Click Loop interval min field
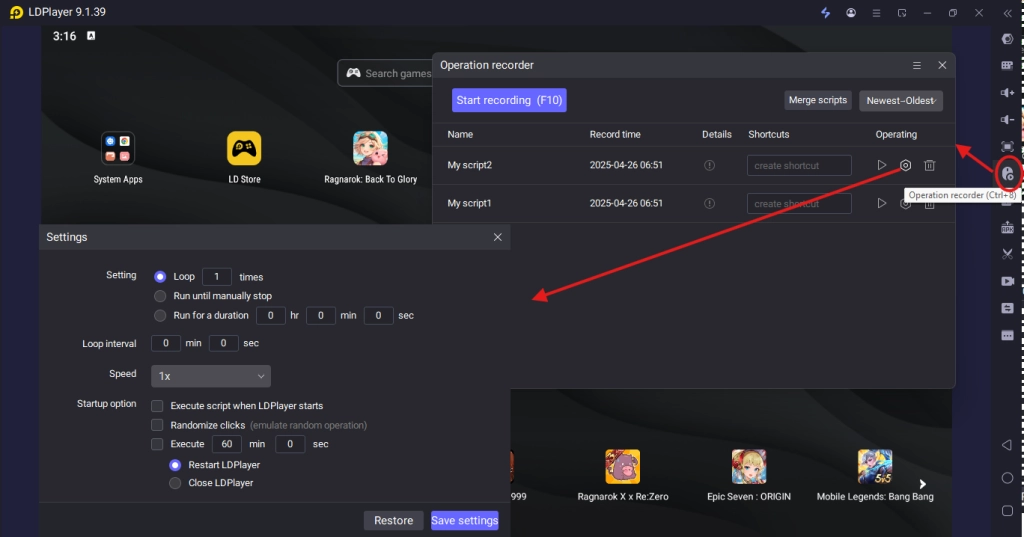The width and height of the screenshot is (1024, 537). click(x=166, y=343)
